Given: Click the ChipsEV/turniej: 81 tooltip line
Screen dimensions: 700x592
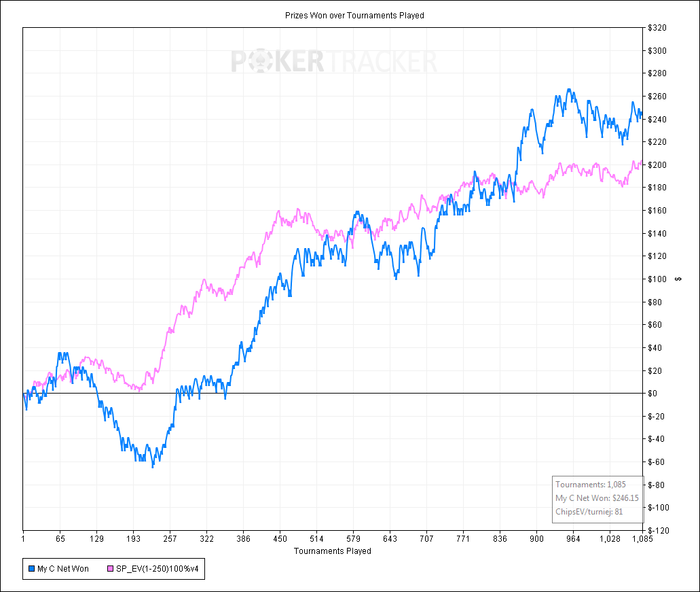Looking at the screenshot, I should [589, 512].
